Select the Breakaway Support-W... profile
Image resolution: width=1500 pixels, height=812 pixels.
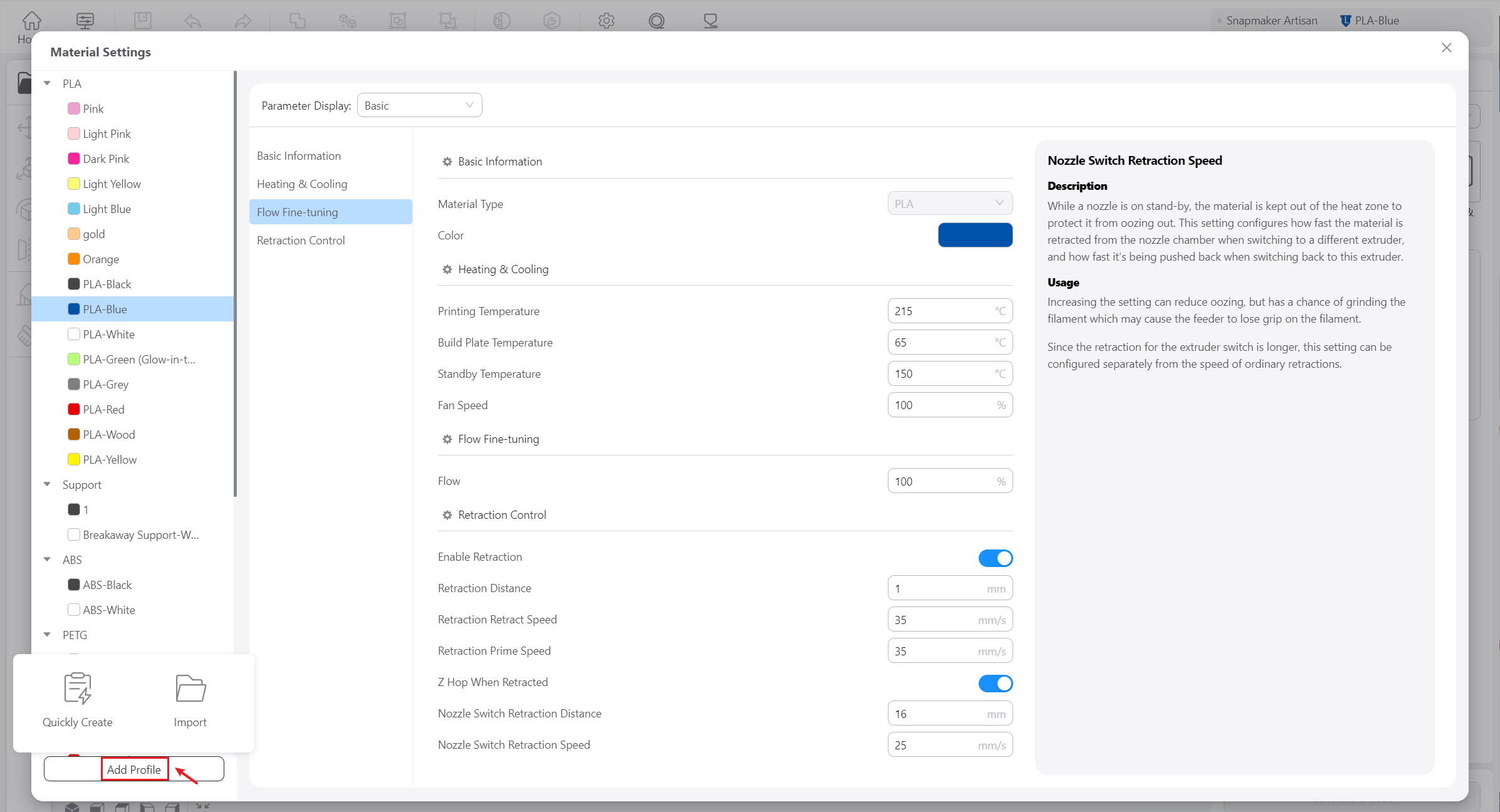point(133,534)
